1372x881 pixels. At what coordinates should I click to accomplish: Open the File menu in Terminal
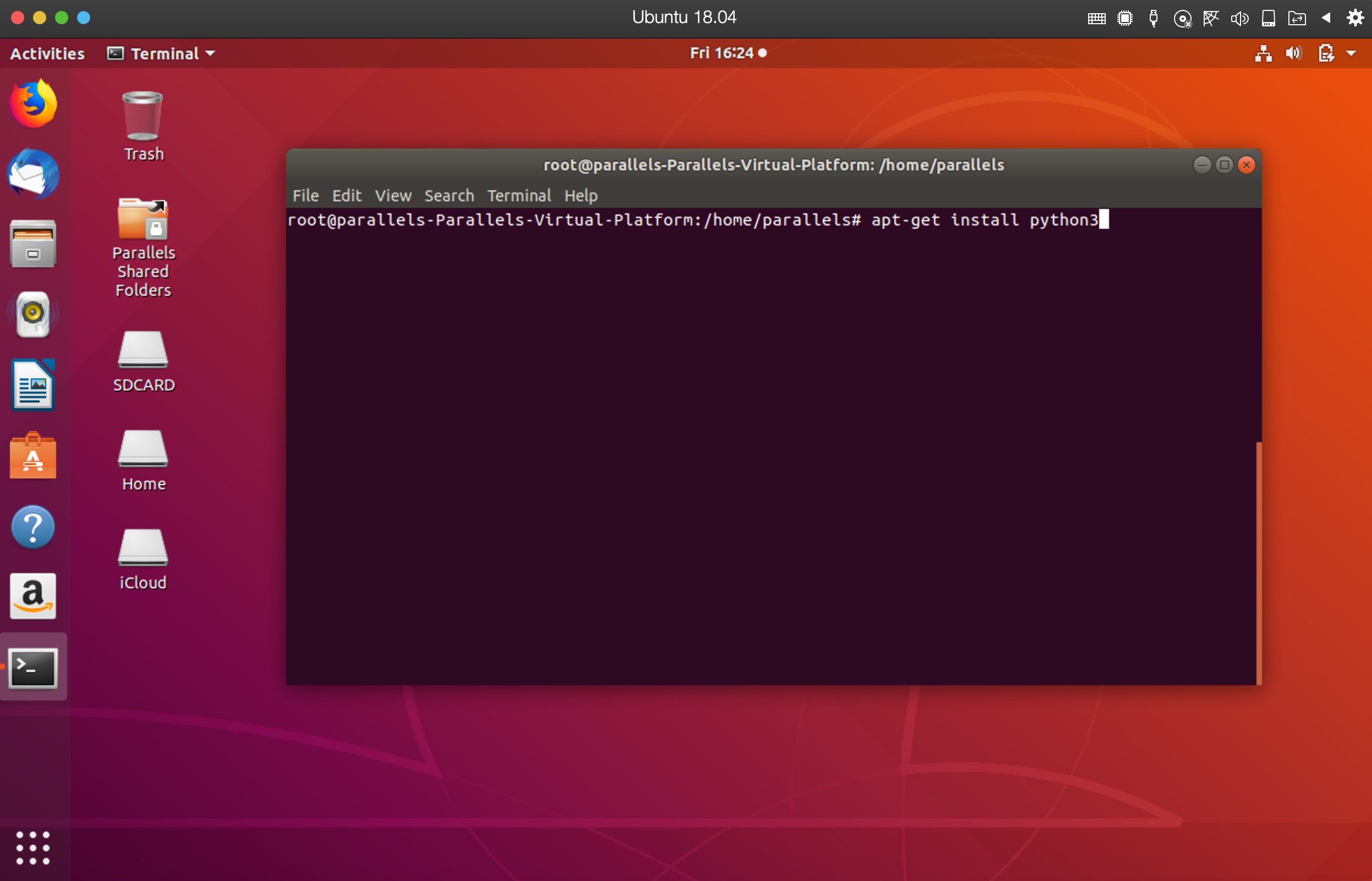[x=305, y=196]
